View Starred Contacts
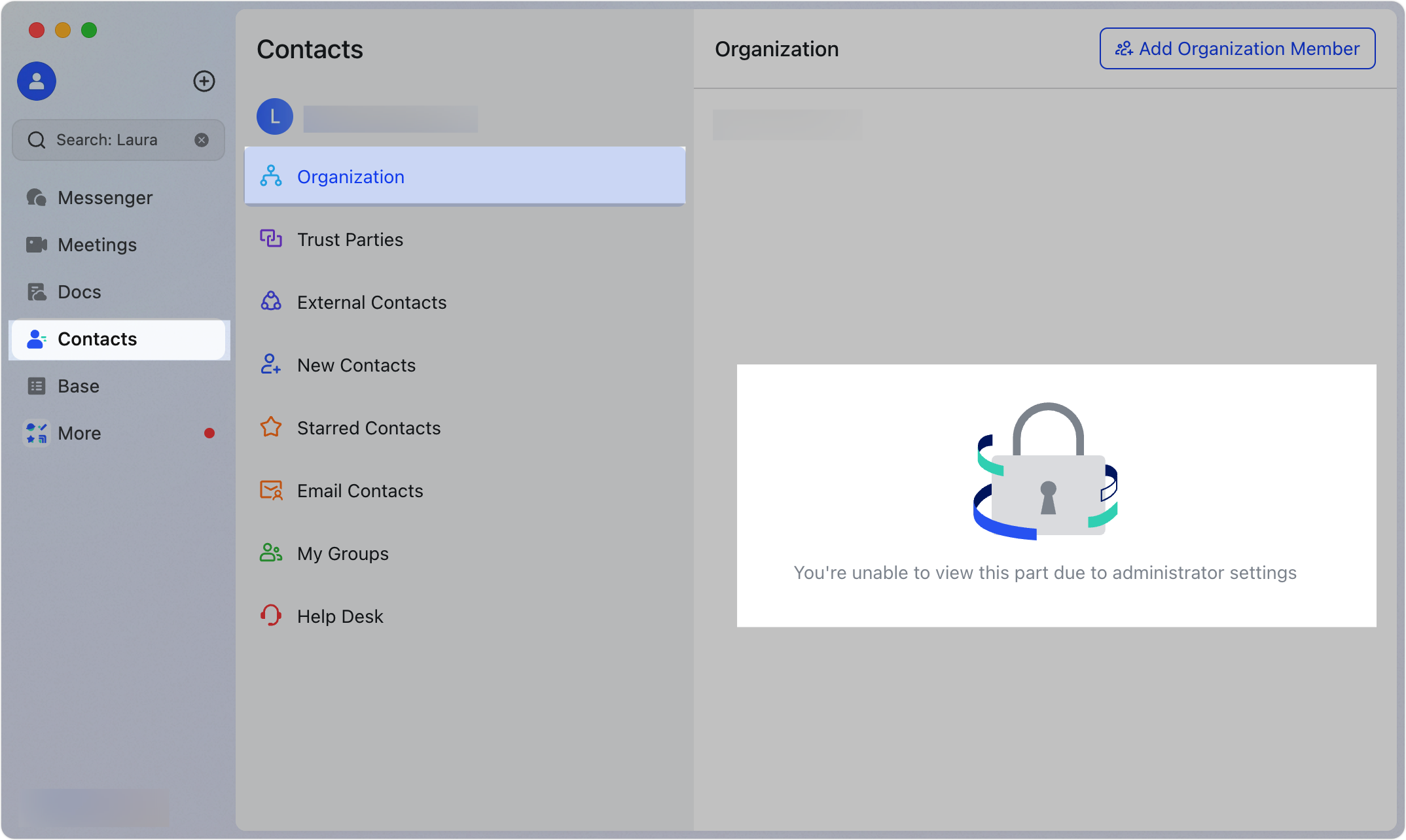 (368, 427)
